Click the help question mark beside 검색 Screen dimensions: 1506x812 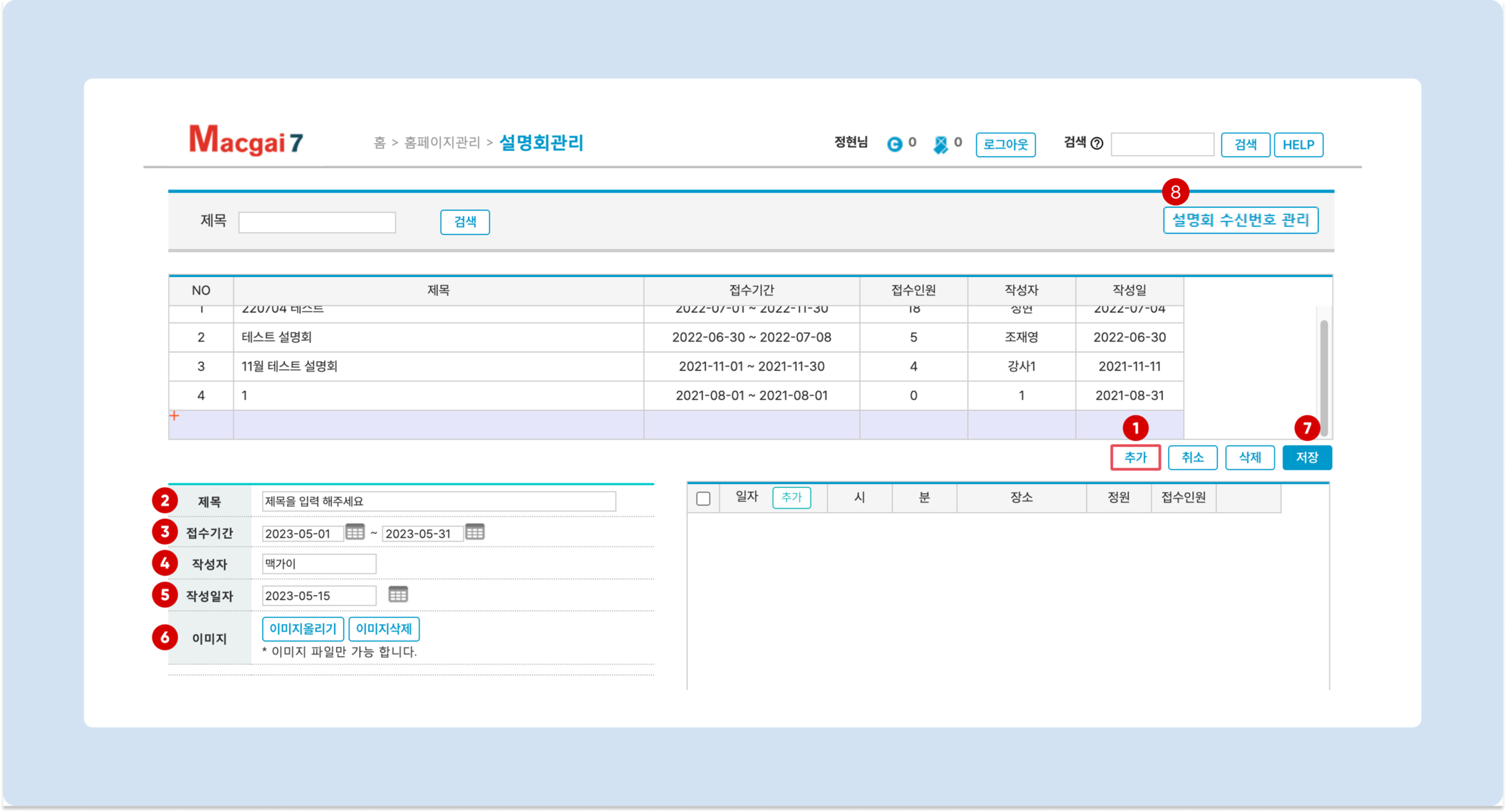[x=1097, y=144]
